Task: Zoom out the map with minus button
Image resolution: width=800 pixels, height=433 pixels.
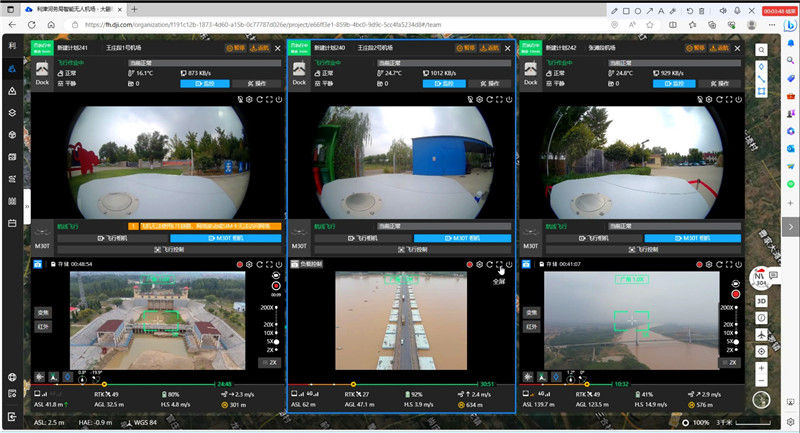Action: pyautogui.click(x=761, y=380)
